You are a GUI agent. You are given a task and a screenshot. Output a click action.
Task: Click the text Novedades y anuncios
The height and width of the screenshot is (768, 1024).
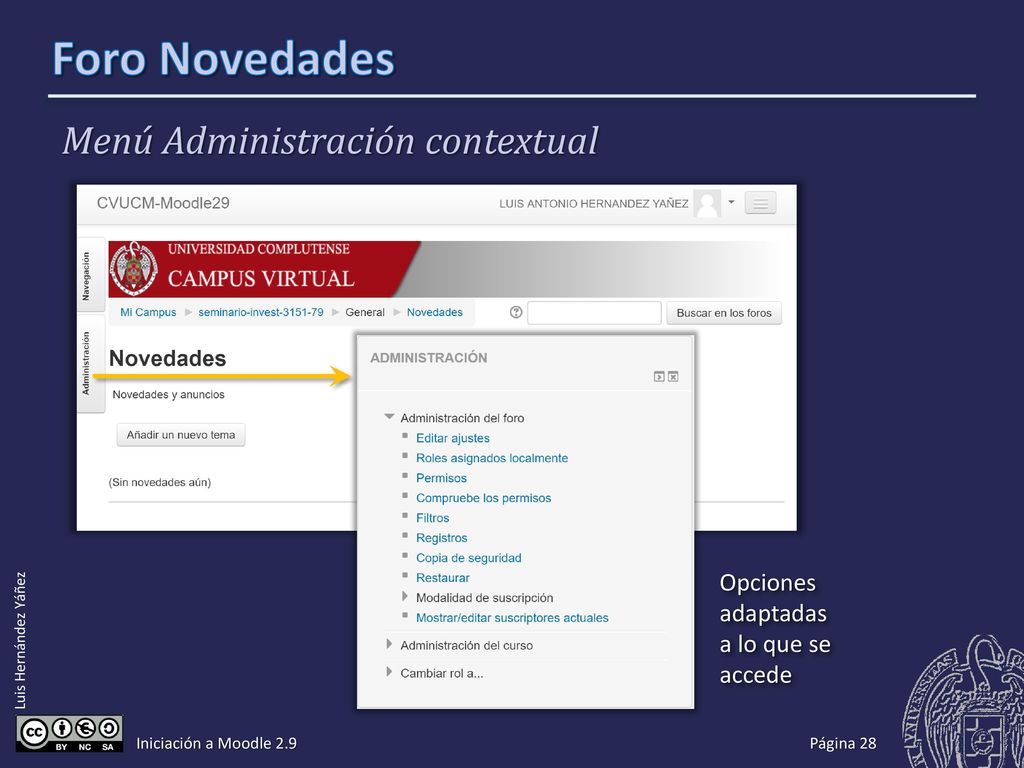click(x=168, y=394)
